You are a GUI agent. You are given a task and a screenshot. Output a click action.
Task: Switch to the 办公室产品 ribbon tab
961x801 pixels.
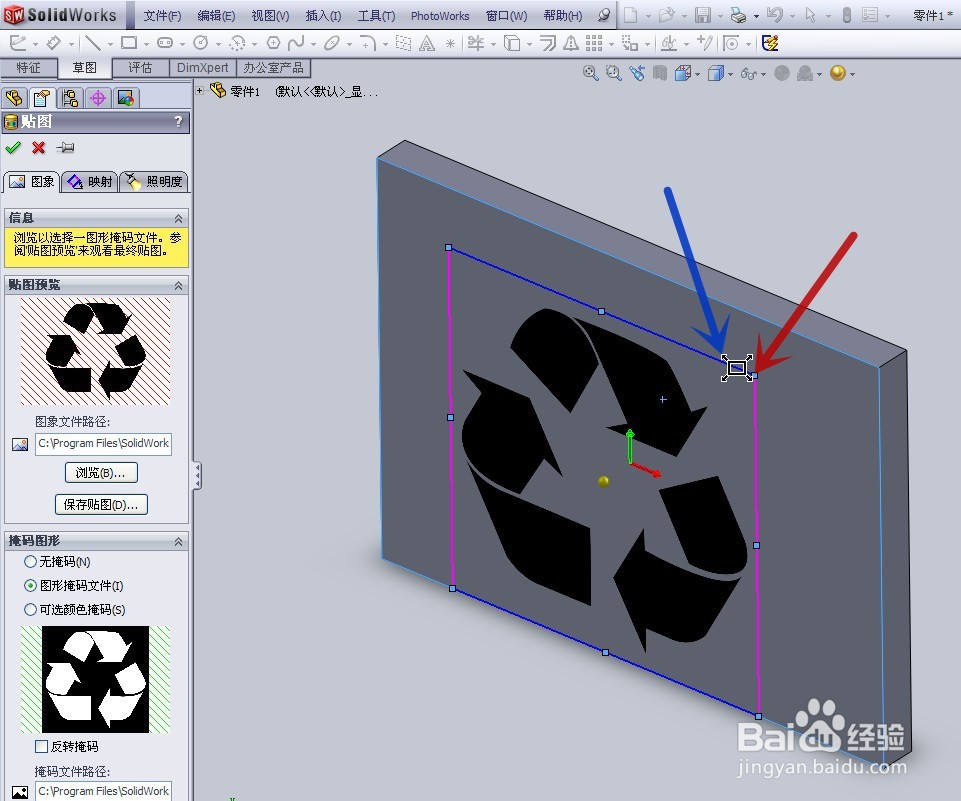pyautogui.click(x=273, y=67)
